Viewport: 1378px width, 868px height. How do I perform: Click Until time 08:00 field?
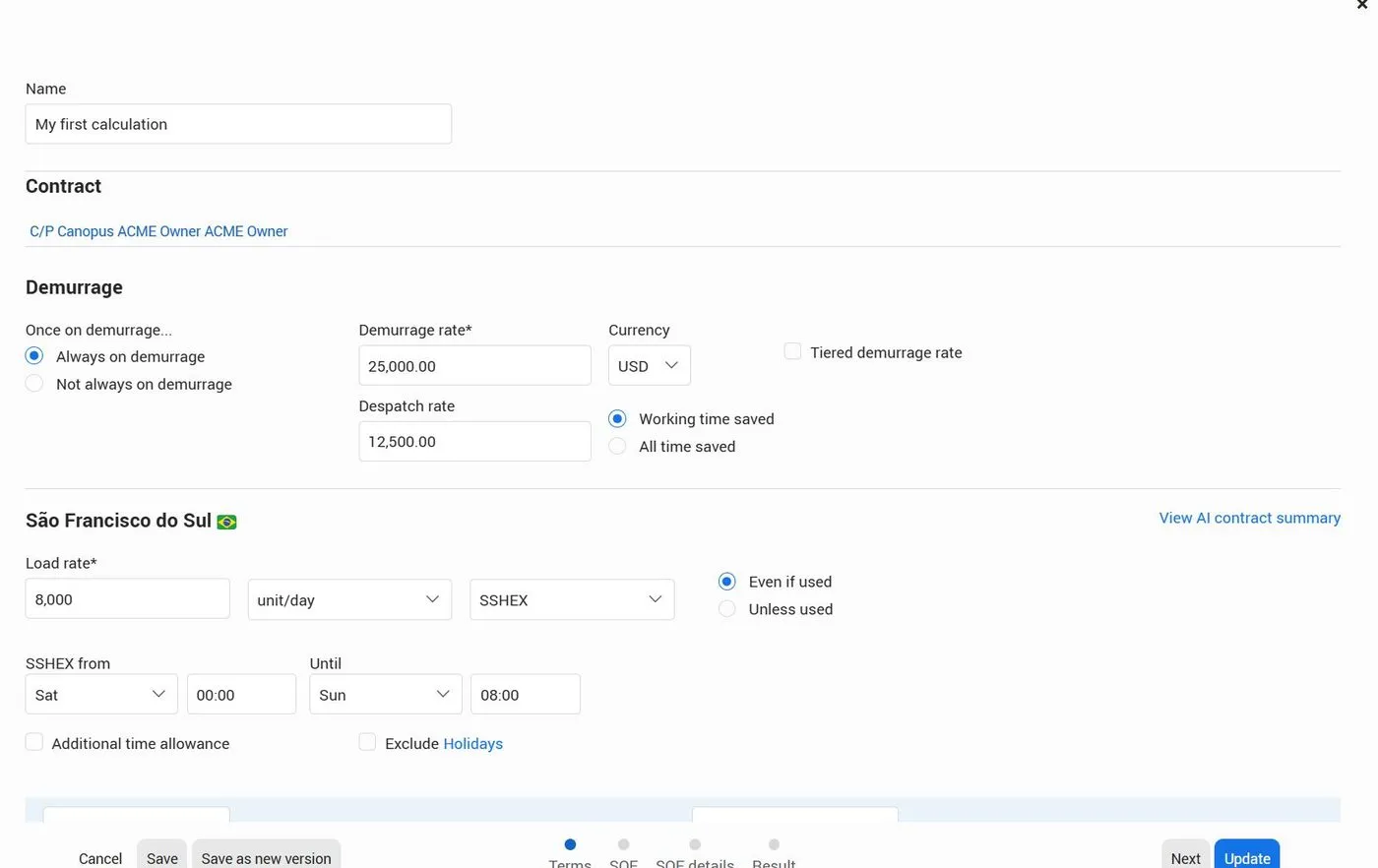[526, 694]
